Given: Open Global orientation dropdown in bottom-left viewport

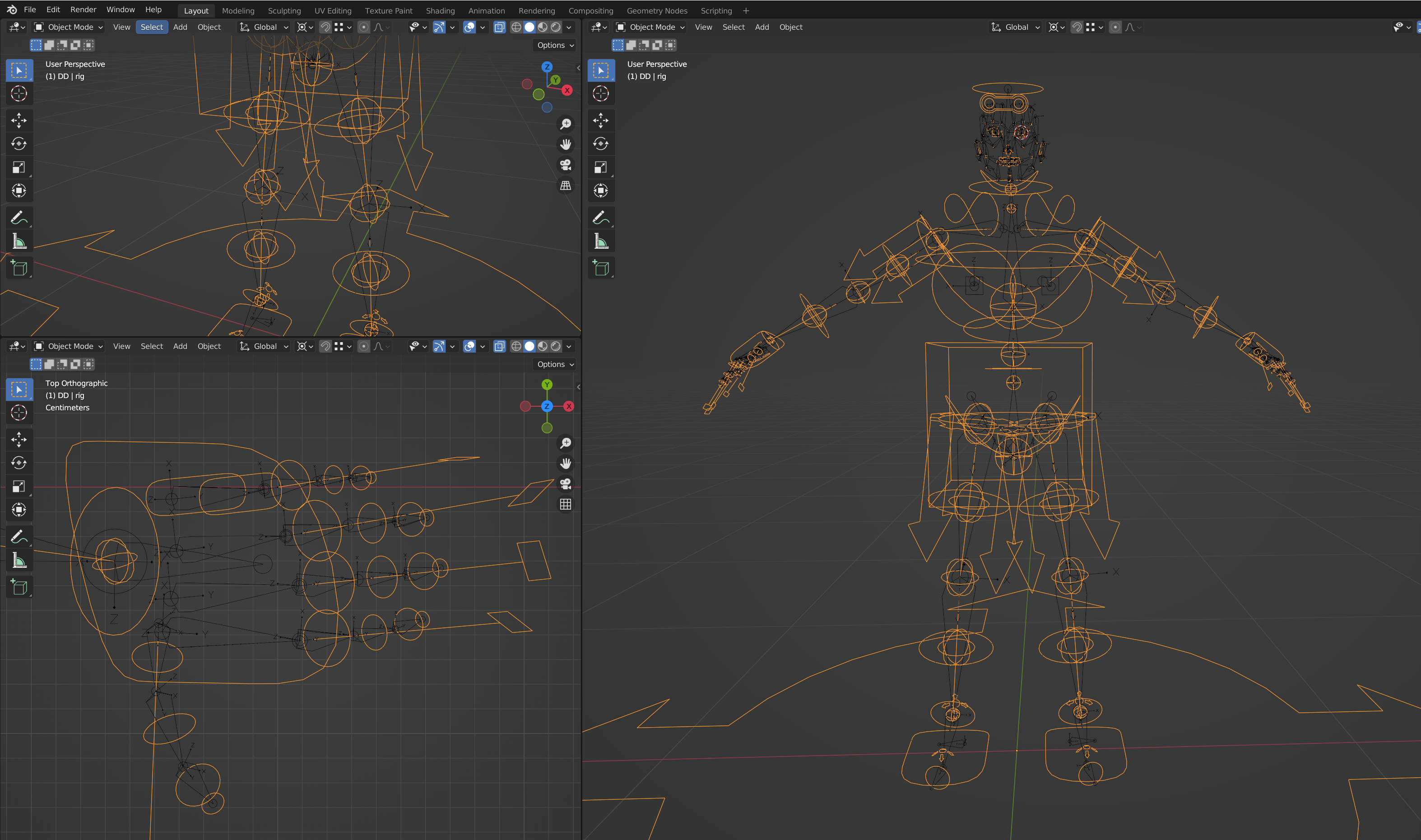Looking at the screenshot, I should (264, 346).
